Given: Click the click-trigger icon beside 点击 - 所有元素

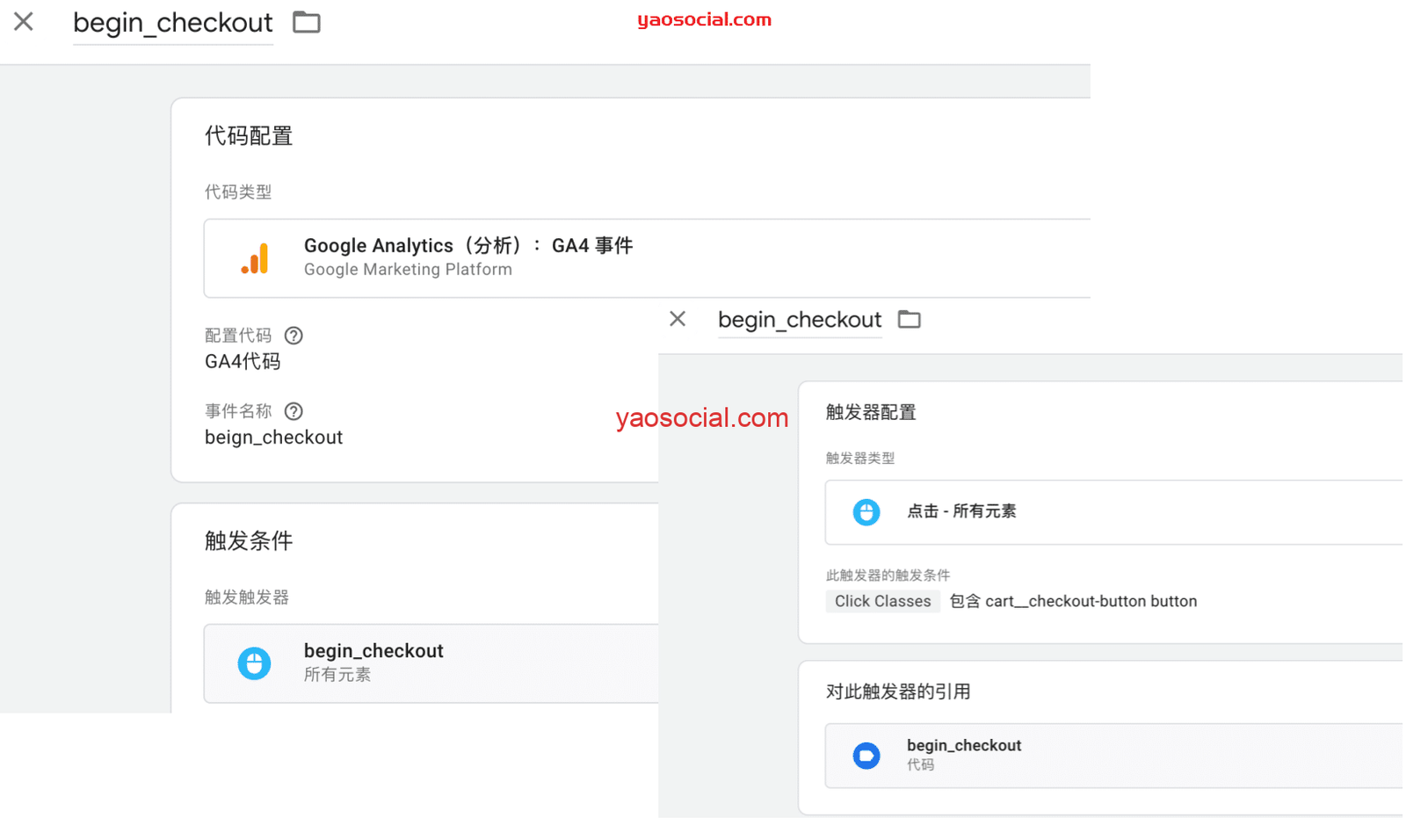Looking at the screenshot, I should [x=866, y=512].
